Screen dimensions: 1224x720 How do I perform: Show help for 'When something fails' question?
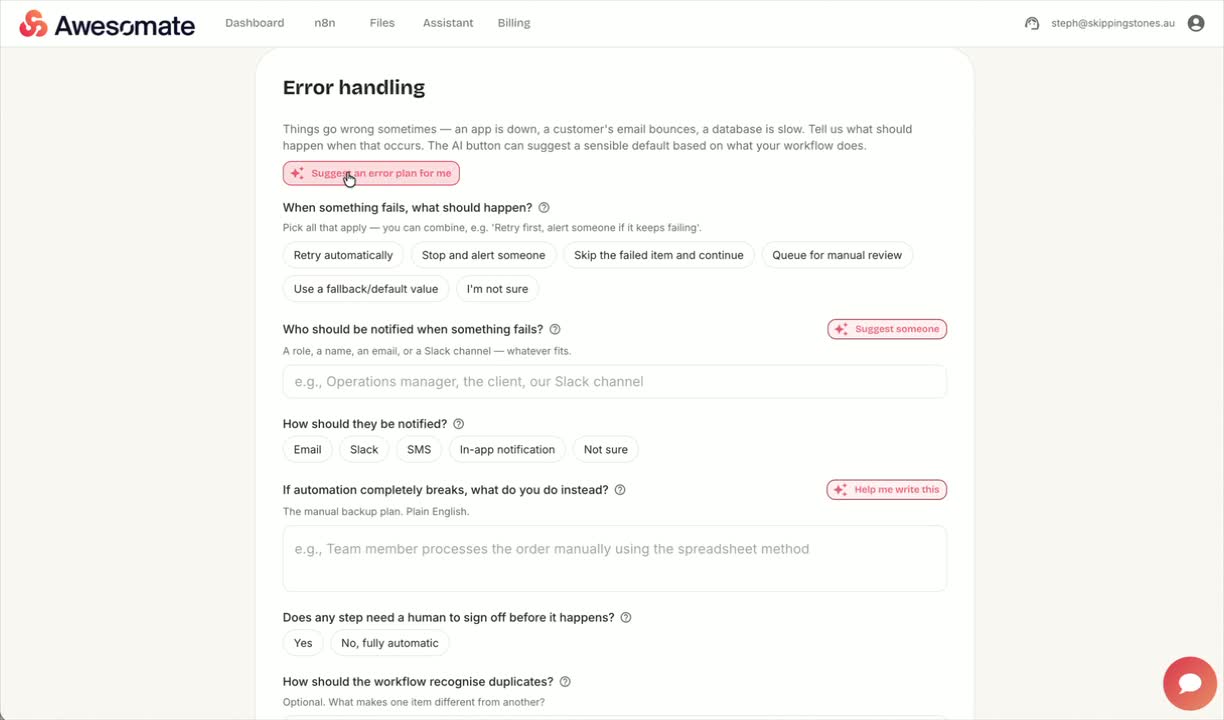[544, 208]
